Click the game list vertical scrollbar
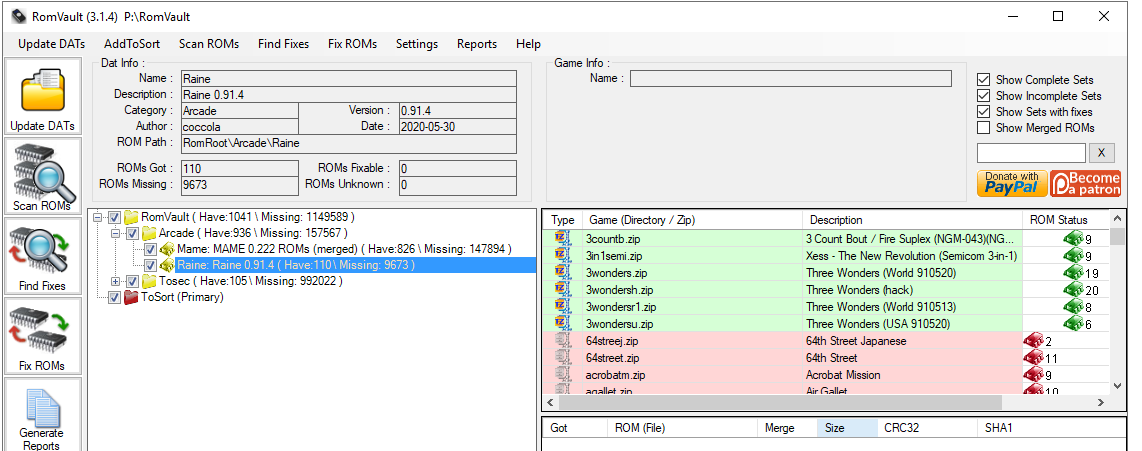Screen dimensions: 1142x451 (x=1118, y=310)
